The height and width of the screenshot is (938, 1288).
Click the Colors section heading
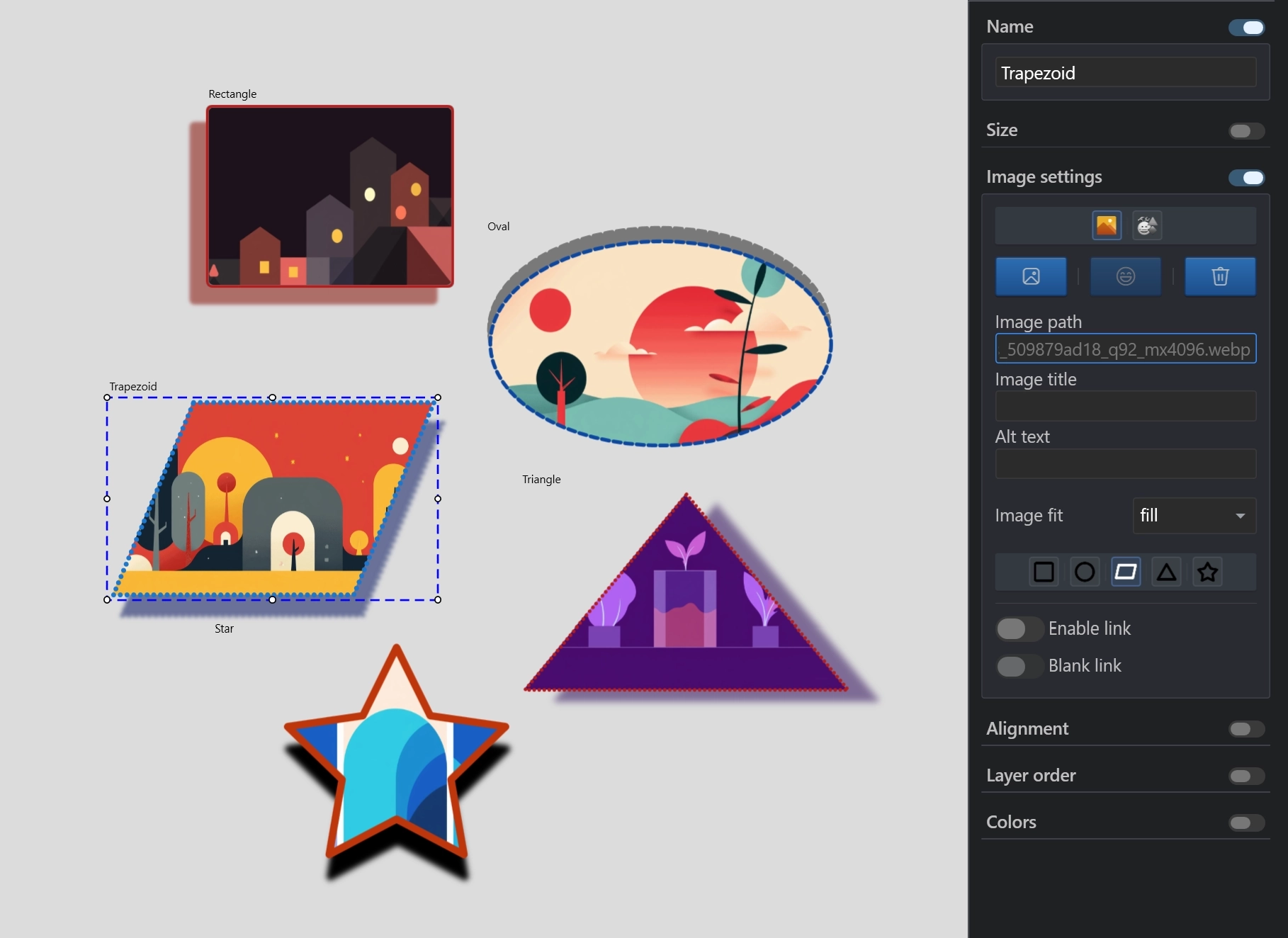tap(1011, 822)
